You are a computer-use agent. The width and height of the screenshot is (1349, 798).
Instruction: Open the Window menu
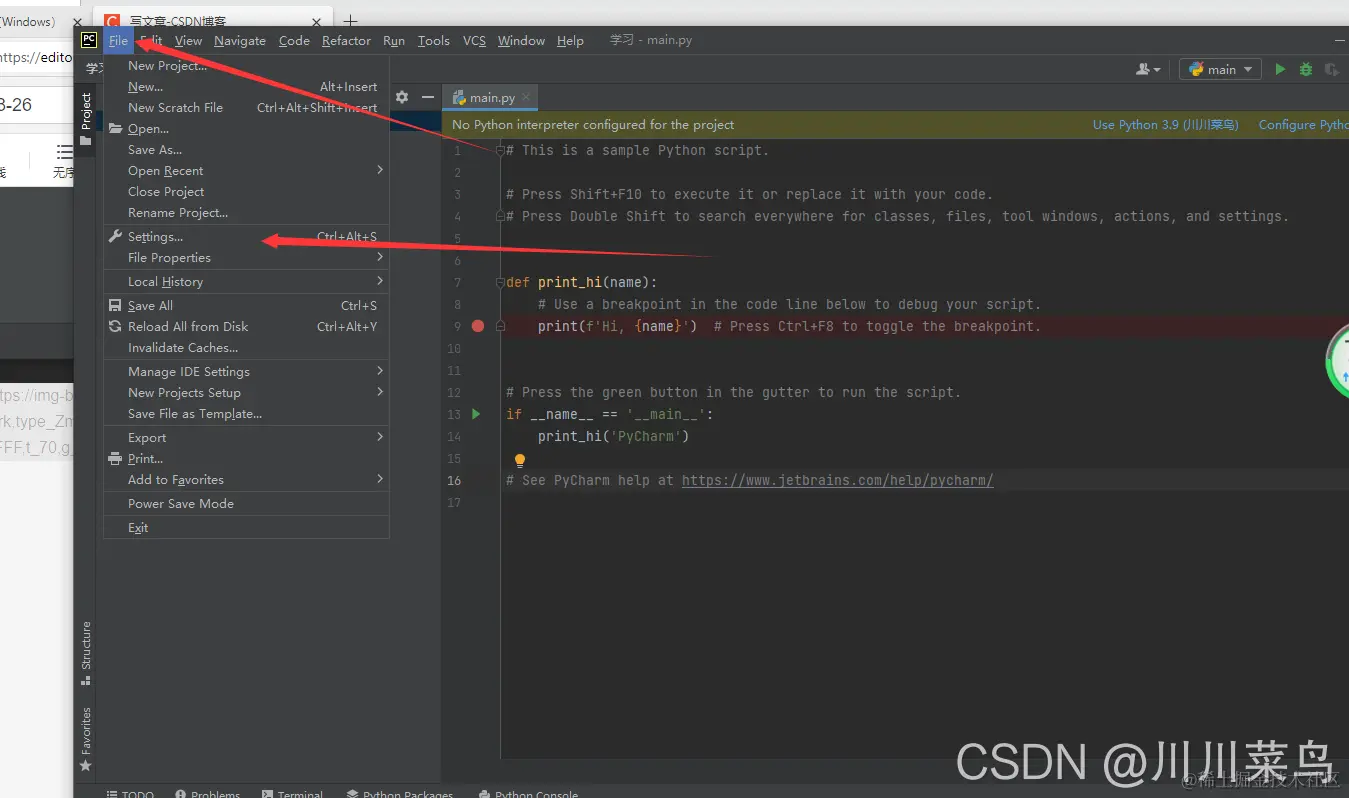[x=521, y=40]
